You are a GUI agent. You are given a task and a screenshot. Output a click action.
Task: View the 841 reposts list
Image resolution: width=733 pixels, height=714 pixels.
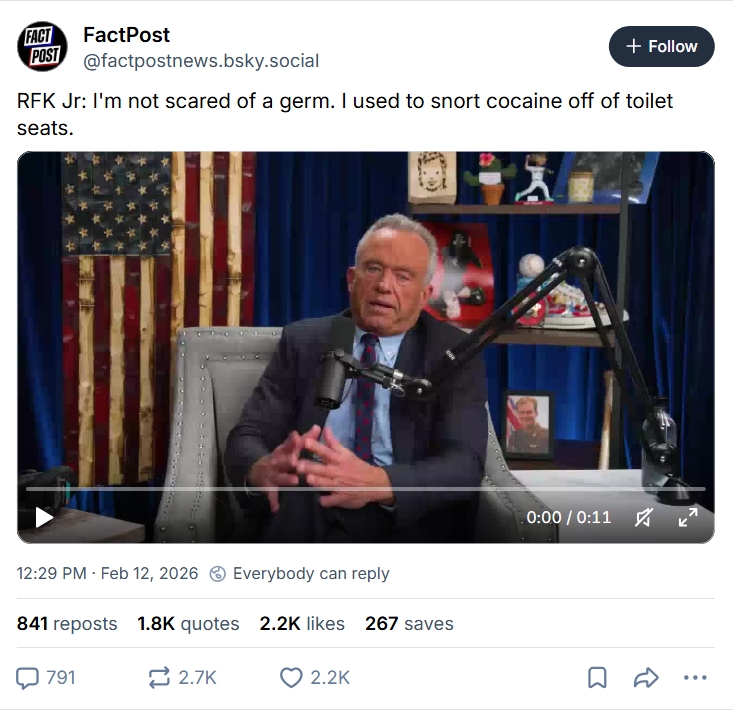[x=67, y=623]
